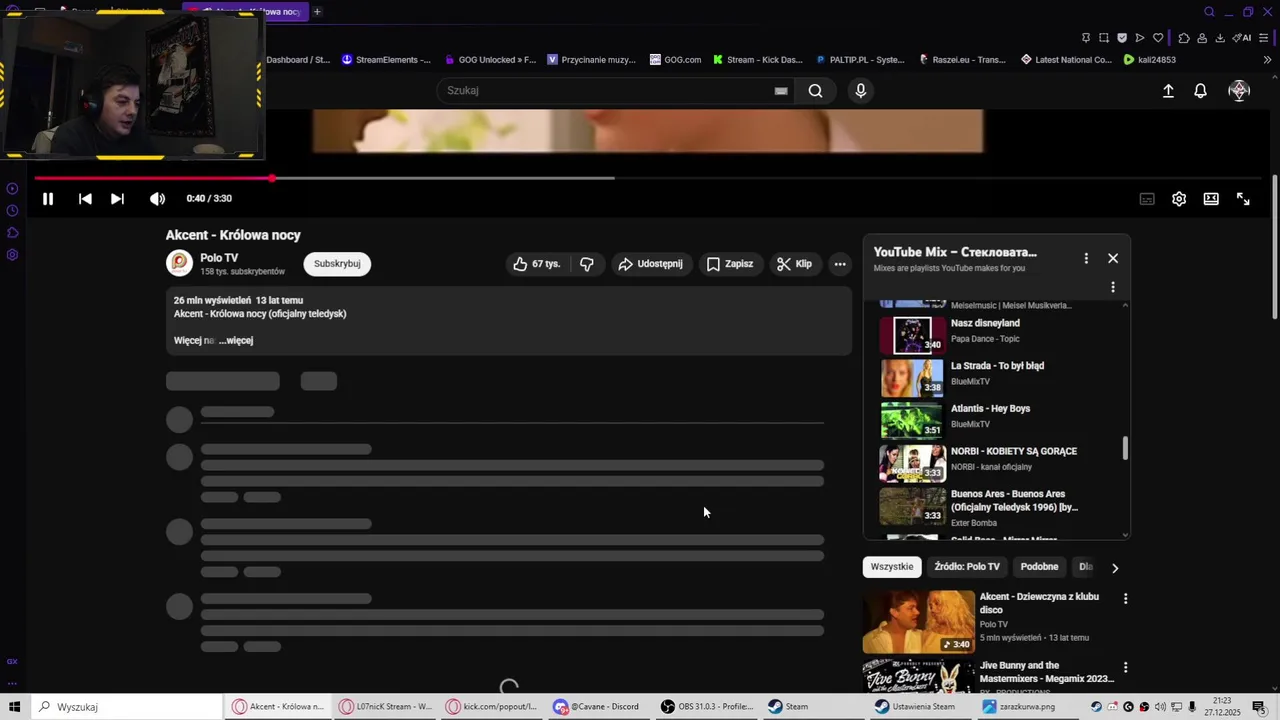
Task: Expand description with ...więcej
Action: 236,341
